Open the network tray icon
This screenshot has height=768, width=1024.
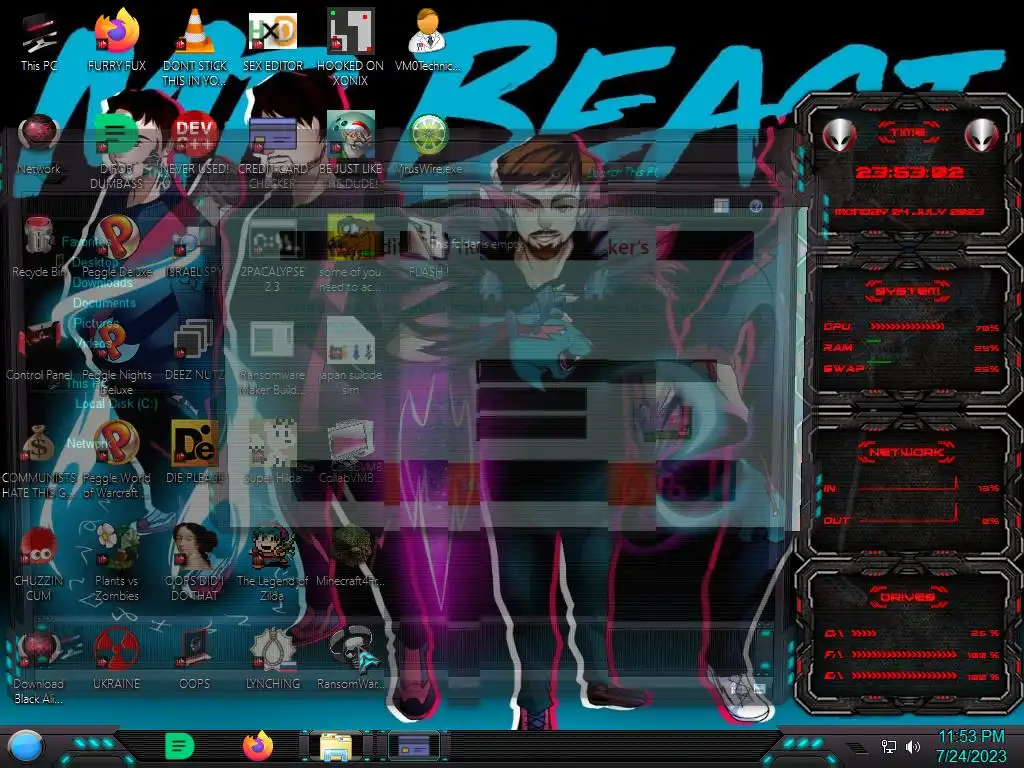(889, 746)
